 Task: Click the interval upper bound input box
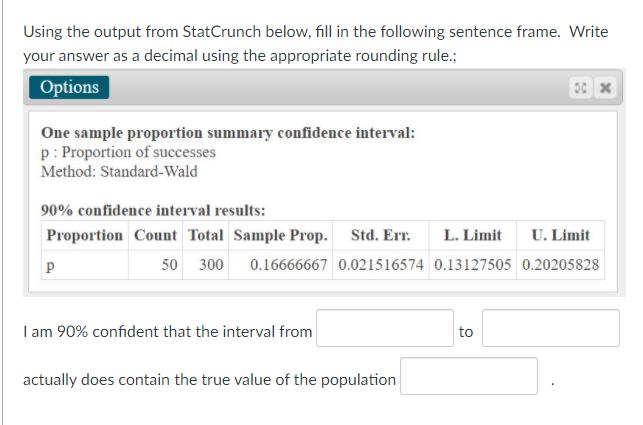click(551, 329)
